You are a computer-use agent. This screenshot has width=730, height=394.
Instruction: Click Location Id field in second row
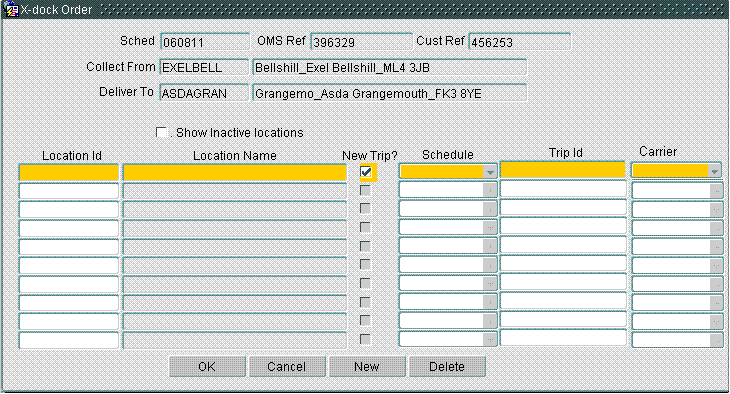[x=69, y=191]
